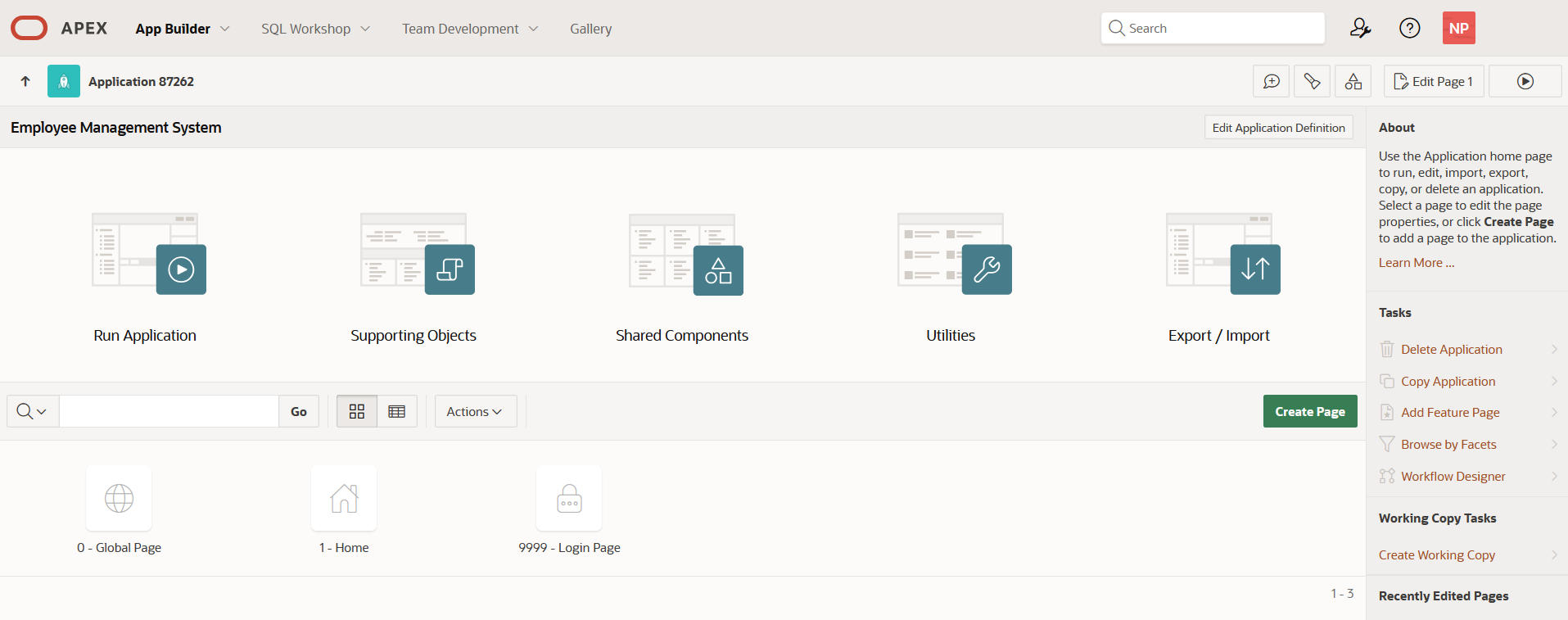1568x620 pixels.
Task: Click the Create Page button
Action: point(1310,411)
